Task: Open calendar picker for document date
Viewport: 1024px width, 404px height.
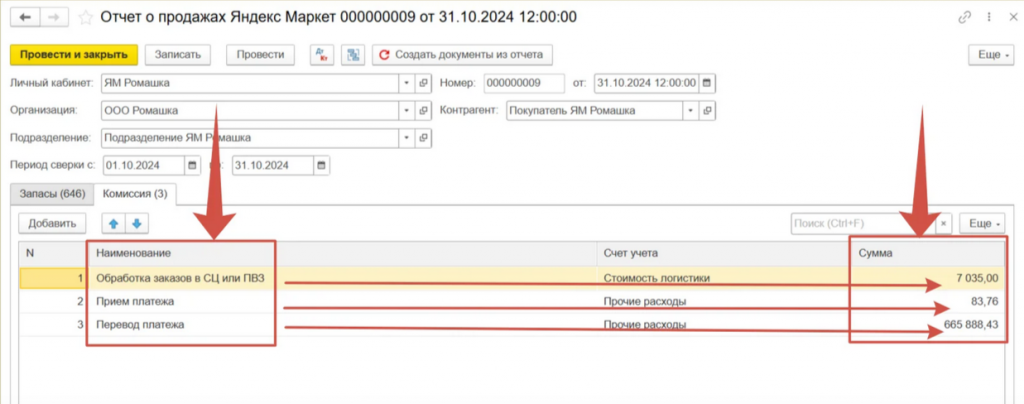Action: click(x=707, y=83)
